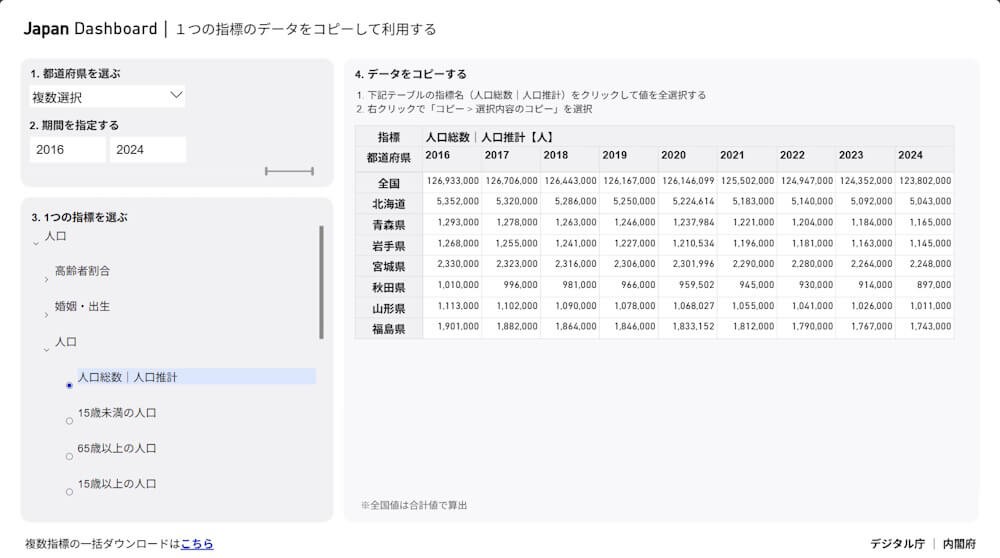The image size is (1000, 558).
Task: Click the indicator list vertical scrollbar
Action: click(x=321, y=282)
